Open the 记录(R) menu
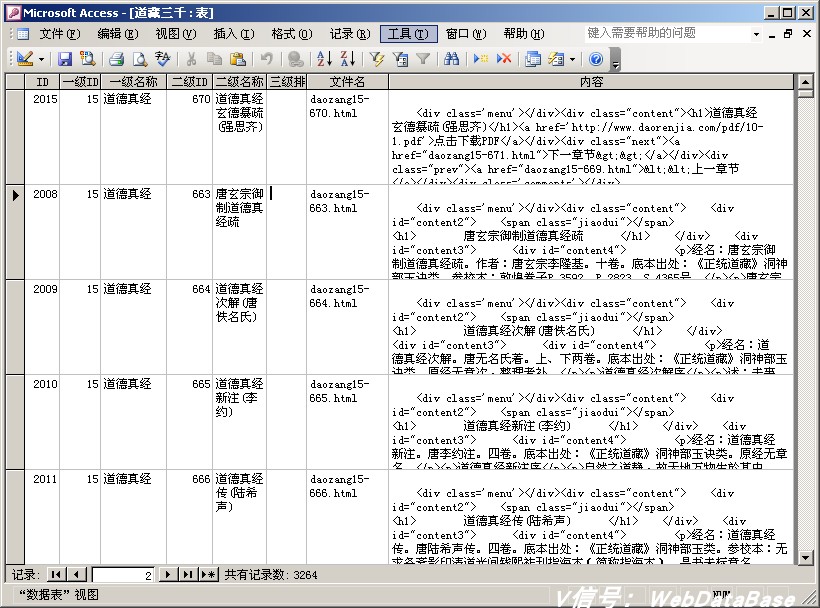 click(x=350, y=34)
